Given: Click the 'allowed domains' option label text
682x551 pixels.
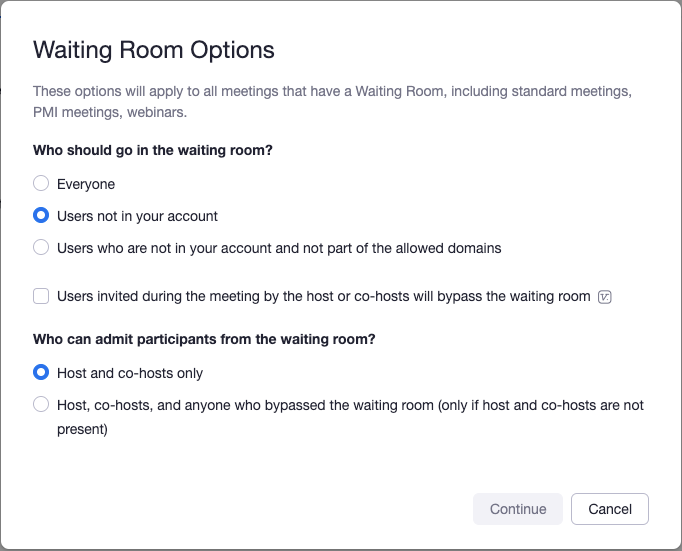Looking at the screenshot, I should [x=279, y=248].
